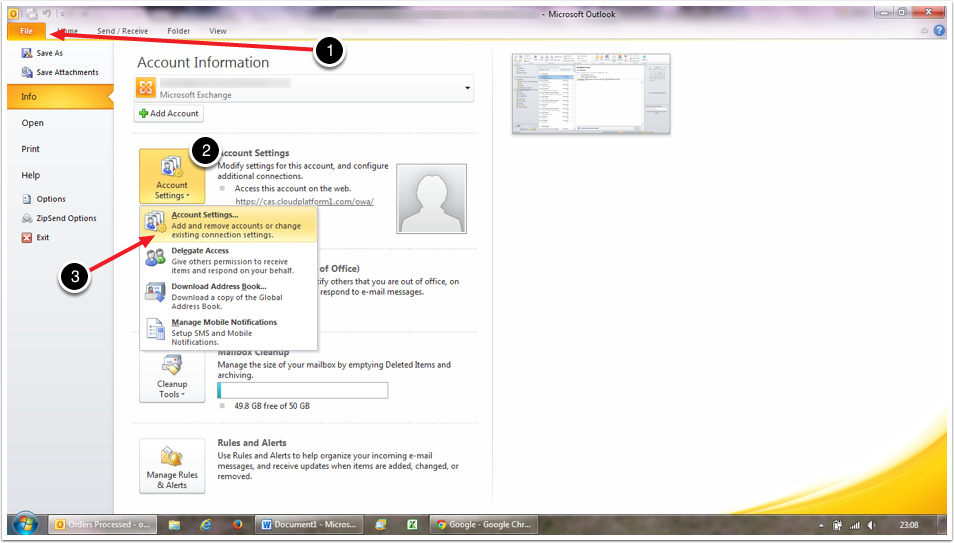Open the Folder ribbon tab
The width and height of the screenshot is (954, 543).
coord(178,31)
